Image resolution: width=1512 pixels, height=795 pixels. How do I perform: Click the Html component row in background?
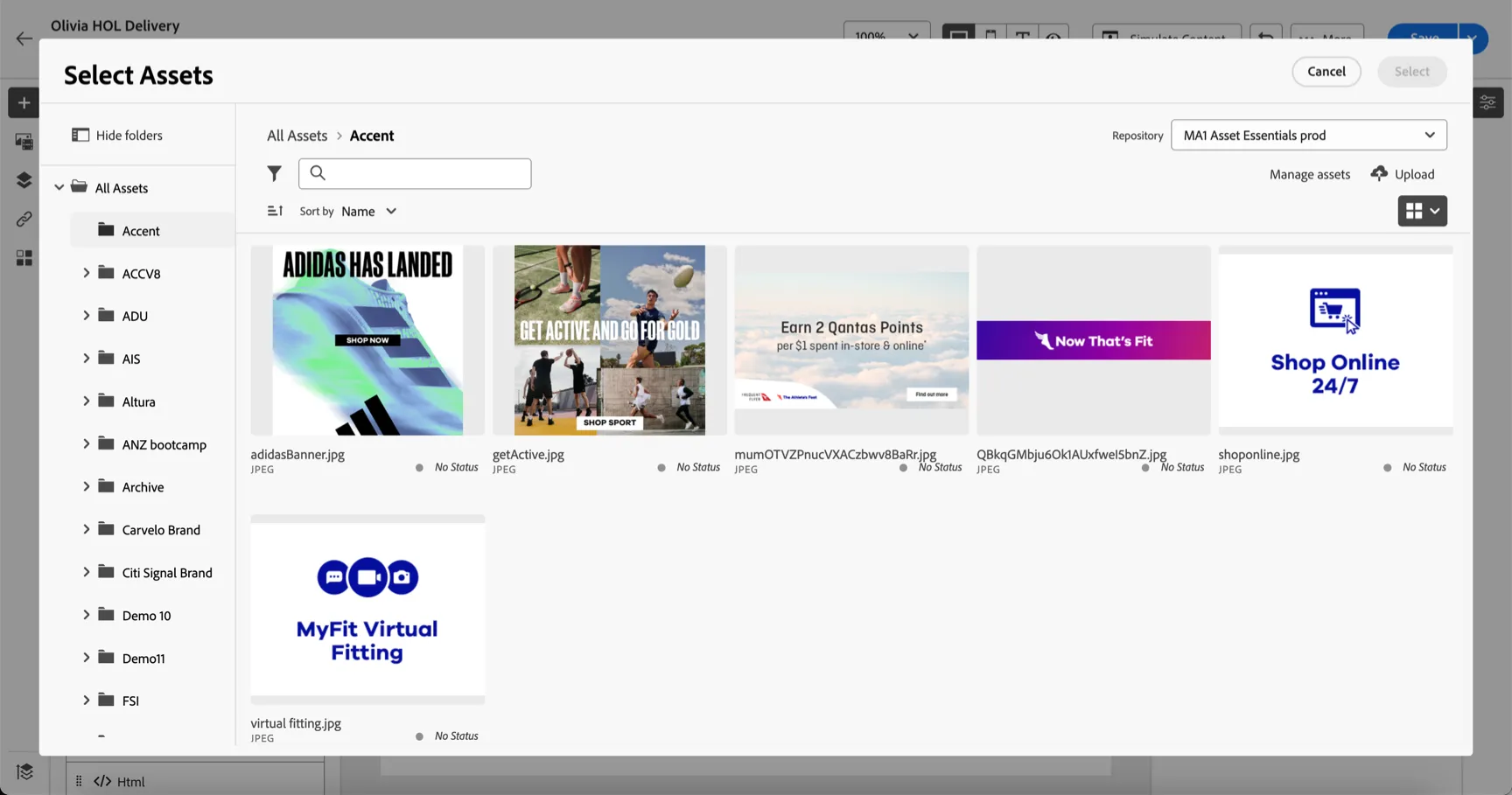pos(195,779)
